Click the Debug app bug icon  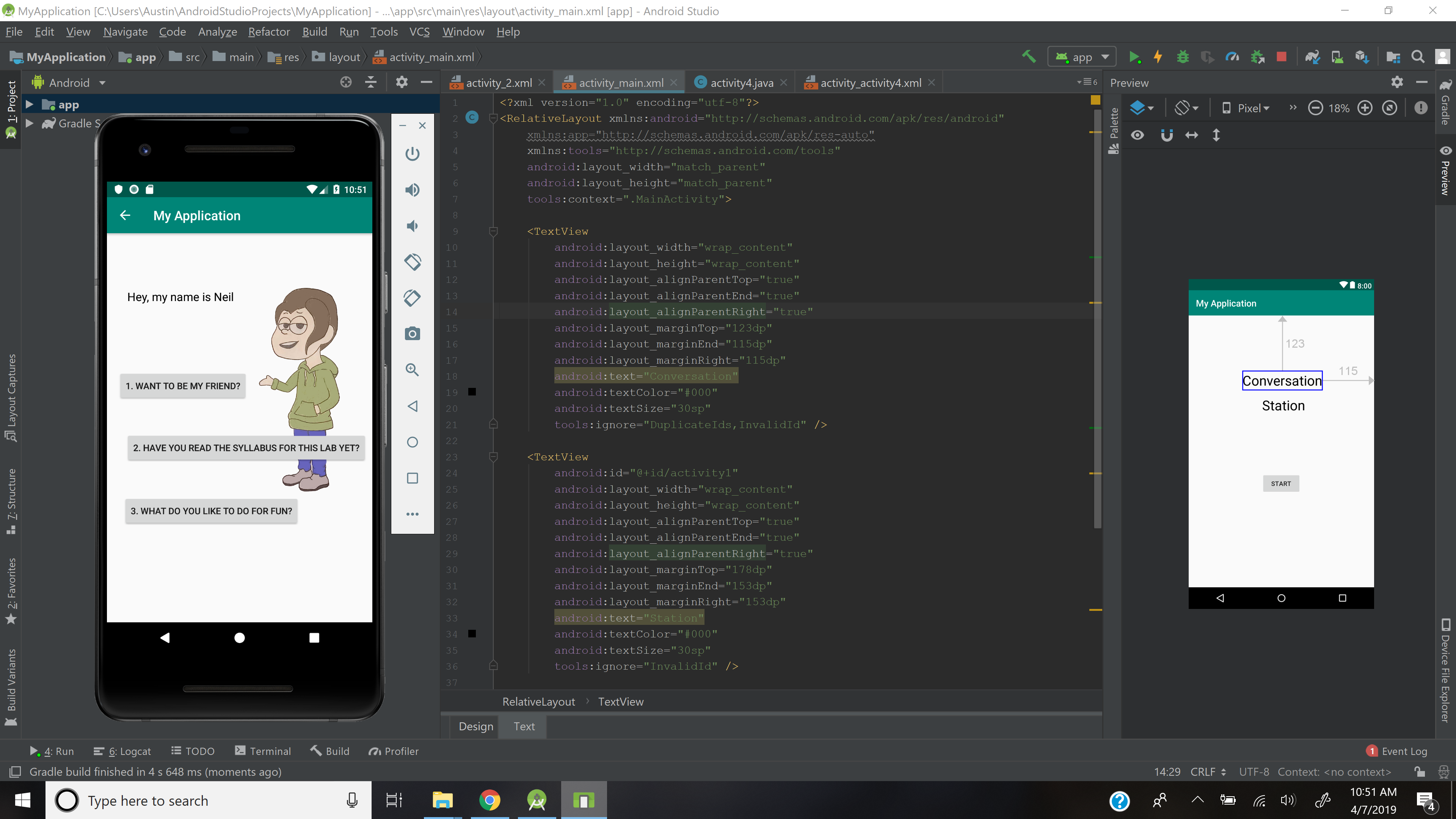pyautogui.click(x=1183, y=57)
